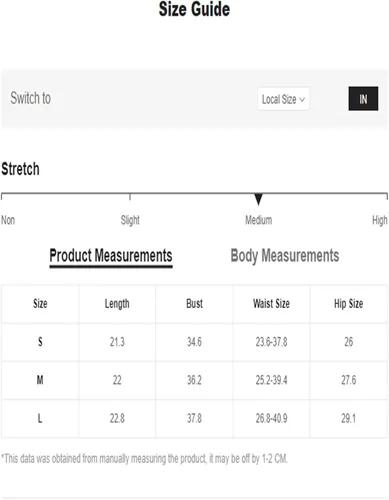Click the Medium stretch marker triangle
This screenshot has height=500, width=389.
click(258, 199)
